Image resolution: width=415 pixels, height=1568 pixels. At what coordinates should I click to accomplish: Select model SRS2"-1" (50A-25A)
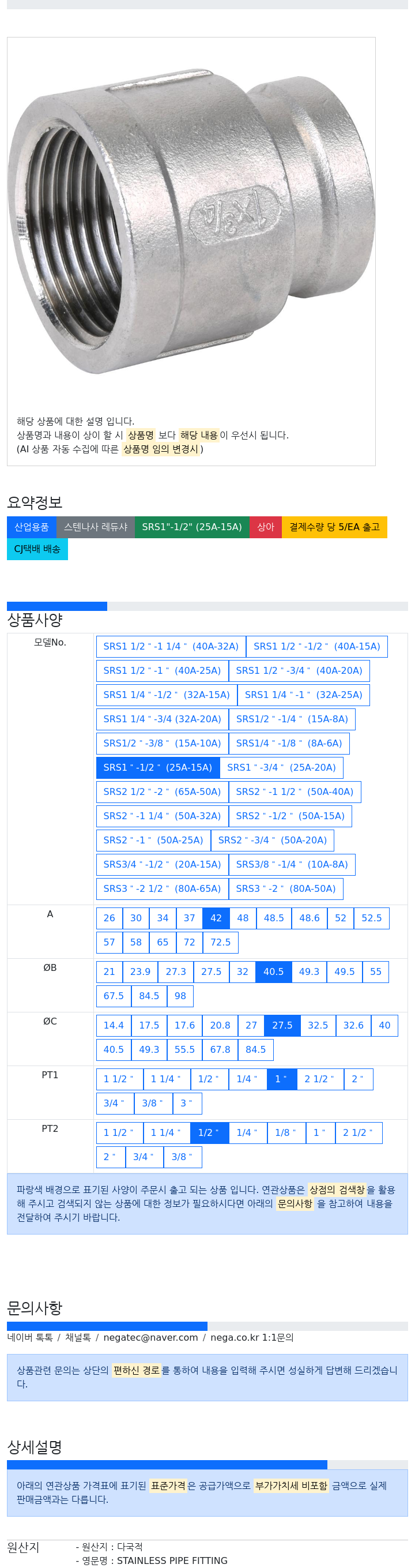[x=153, y=840]
